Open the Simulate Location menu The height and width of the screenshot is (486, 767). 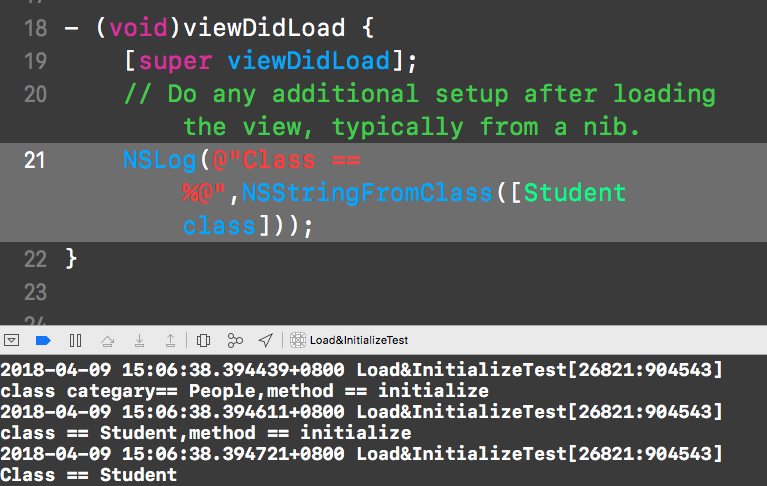265,340
